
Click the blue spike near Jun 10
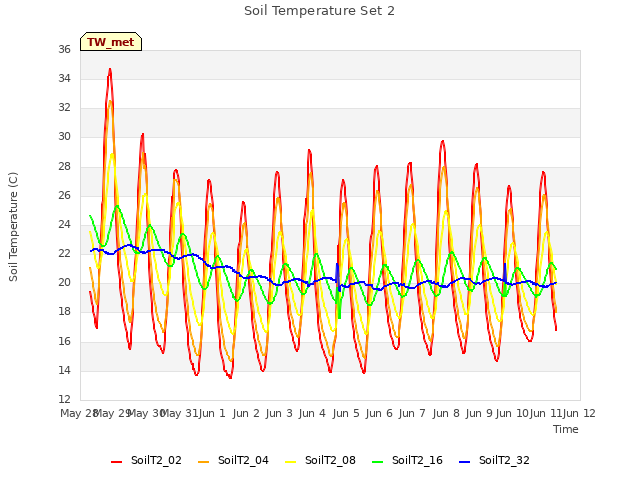(505, 270)
